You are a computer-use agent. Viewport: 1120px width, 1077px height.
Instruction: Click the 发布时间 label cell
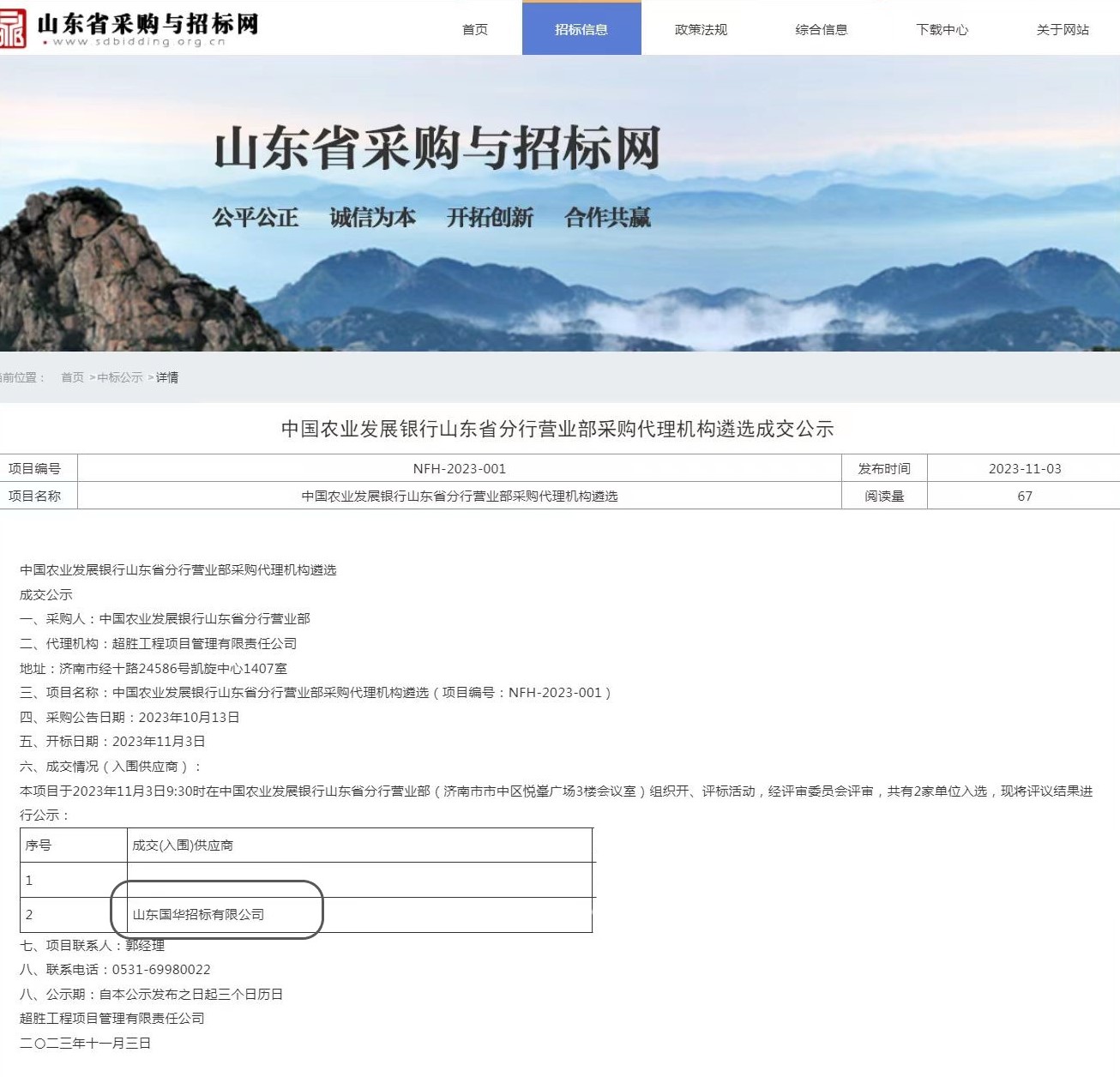click(884, 469)
